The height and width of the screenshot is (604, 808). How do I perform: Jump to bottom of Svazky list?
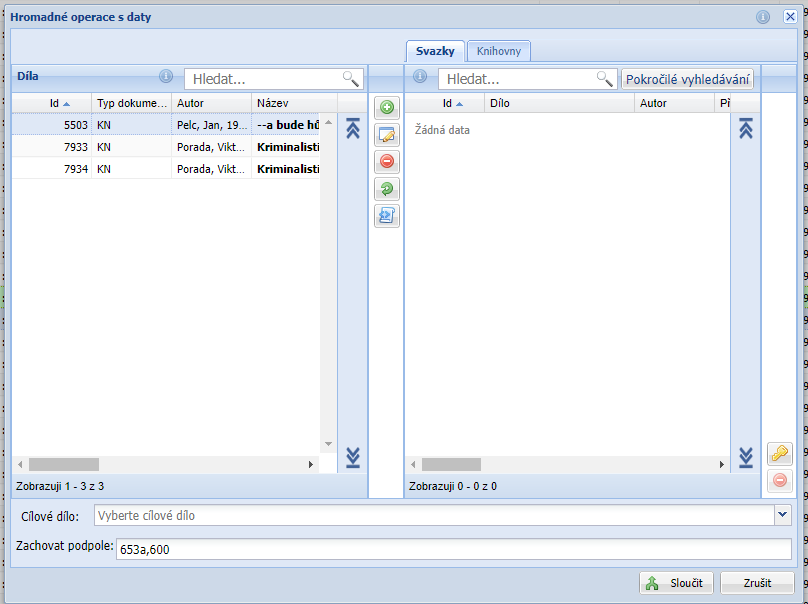tap(745, 457)
